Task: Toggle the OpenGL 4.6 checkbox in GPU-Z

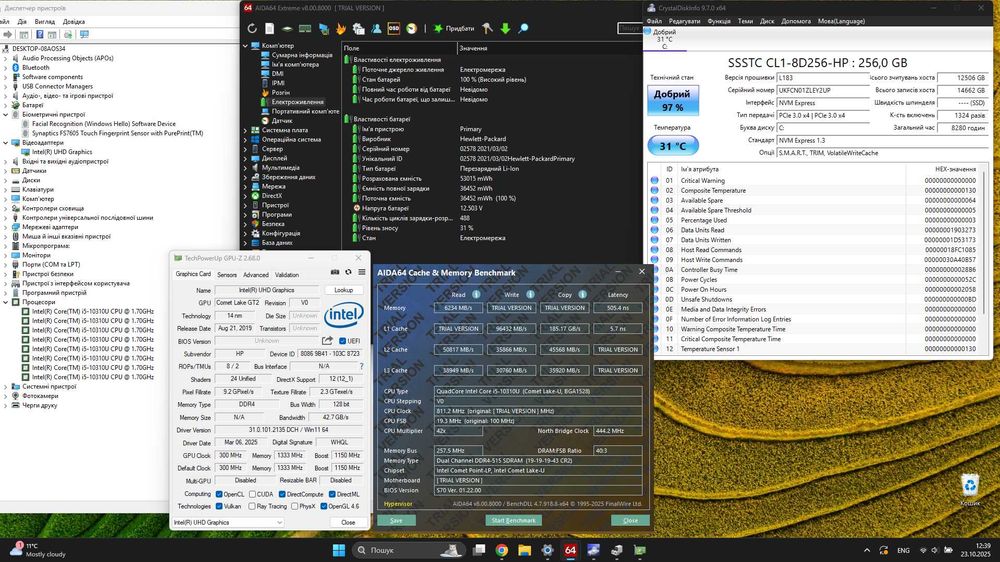Action: coord(324,507)
